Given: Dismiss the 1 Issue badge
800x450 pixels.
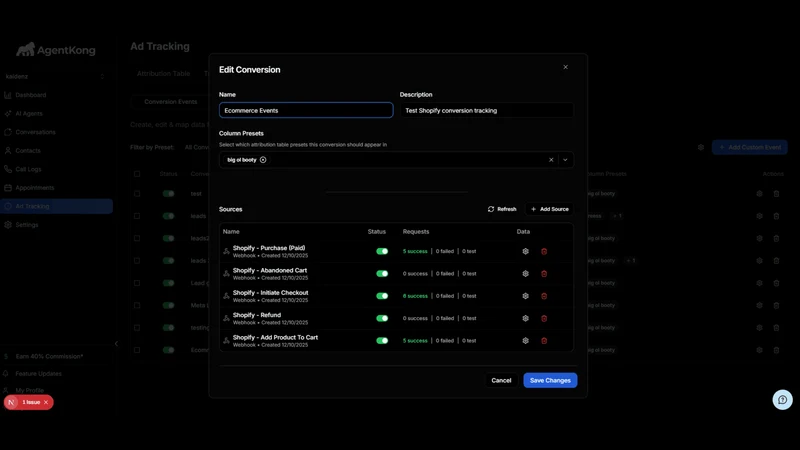Looking at the screenshot, I should [x=46, y=402].
